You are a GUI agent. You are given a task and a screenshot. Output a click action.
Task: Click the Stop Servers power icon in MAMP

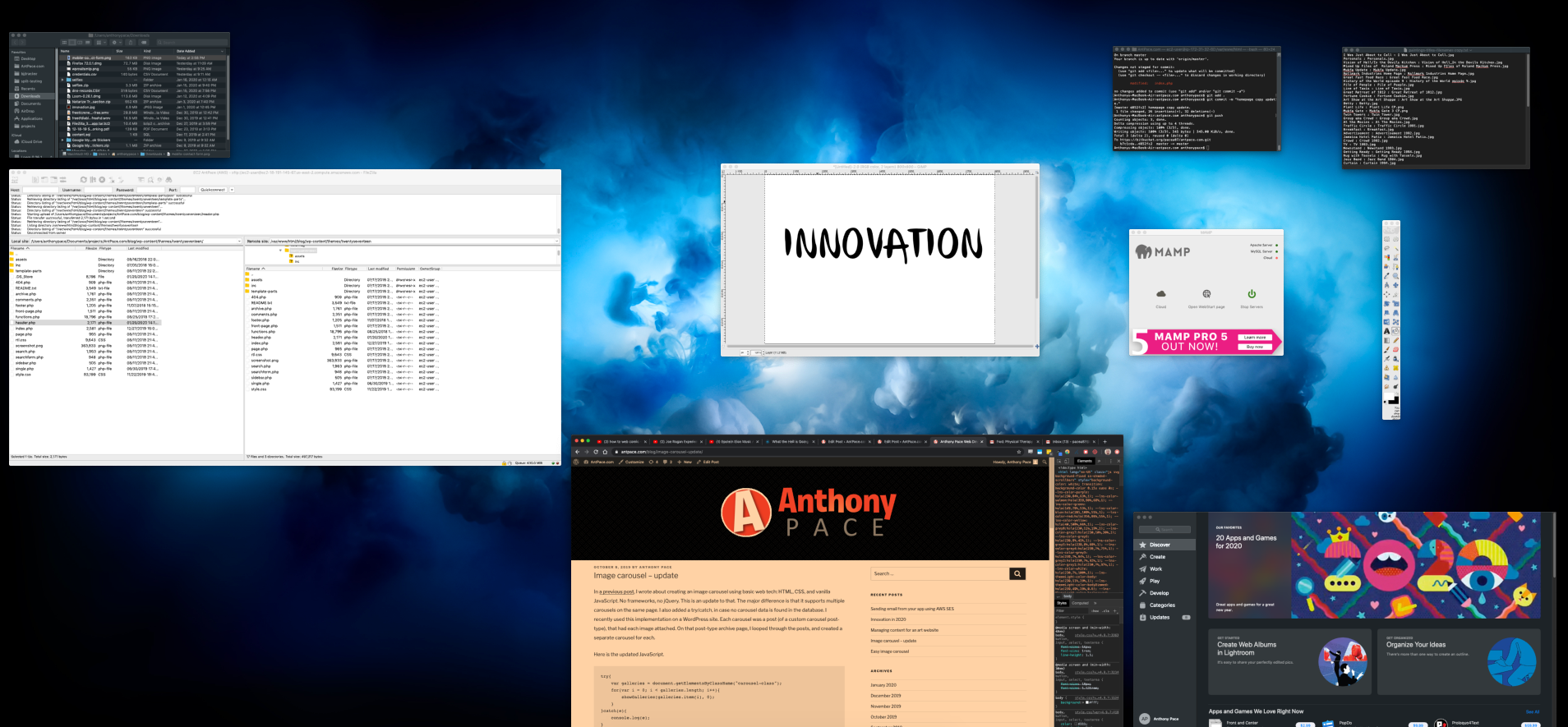[x=1252, y=294]
